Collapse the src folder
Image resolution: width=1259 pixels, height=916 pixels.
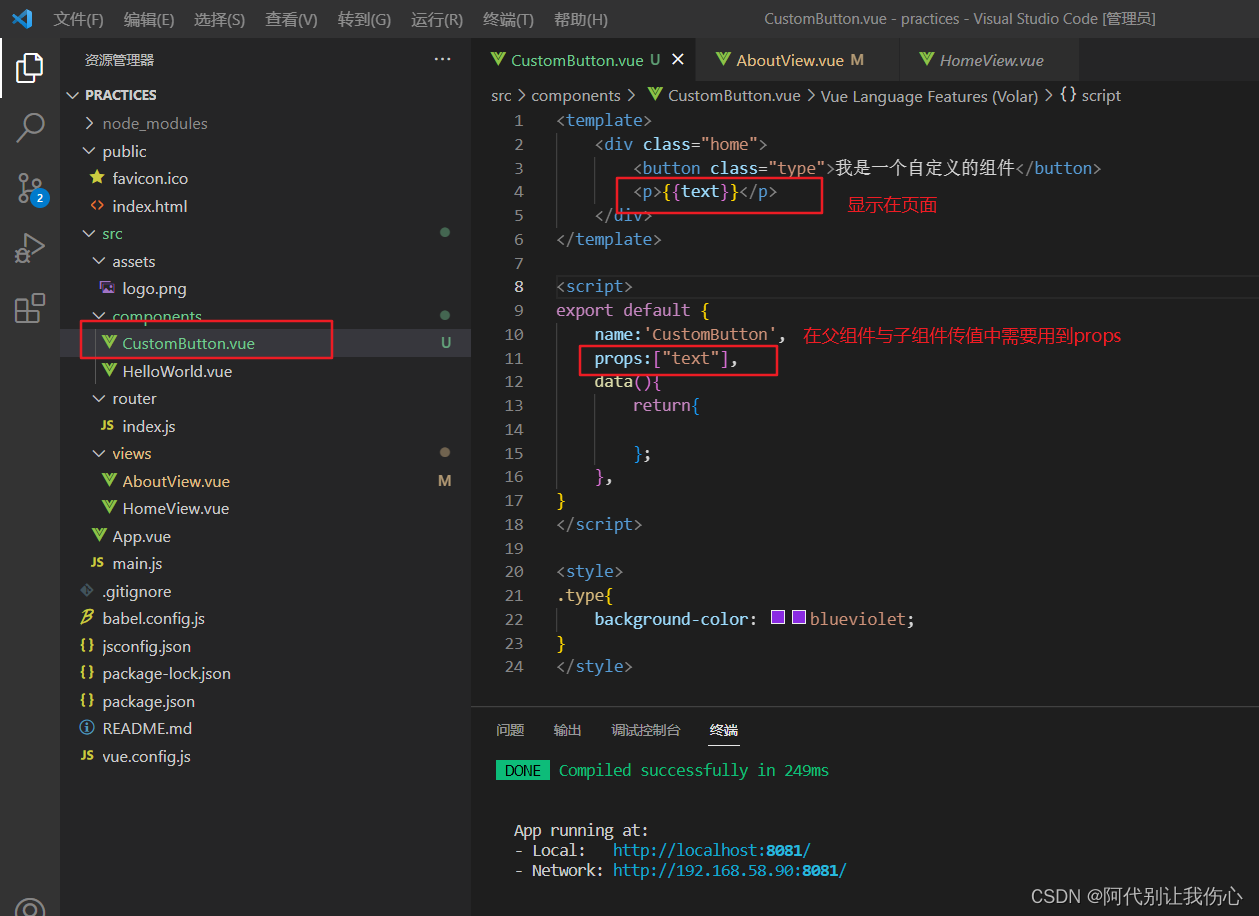(89, 233)
